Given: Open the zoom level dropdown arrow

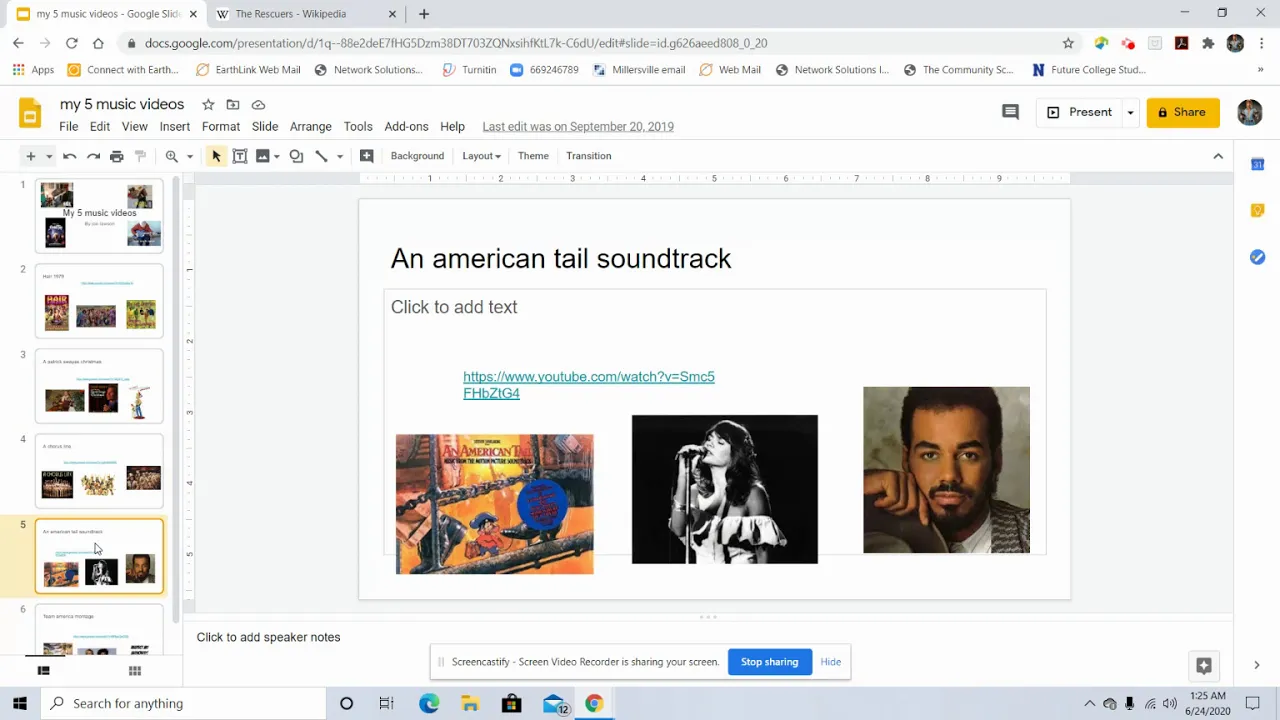Looking at the screenshot, I should click(x=189, y=157).
